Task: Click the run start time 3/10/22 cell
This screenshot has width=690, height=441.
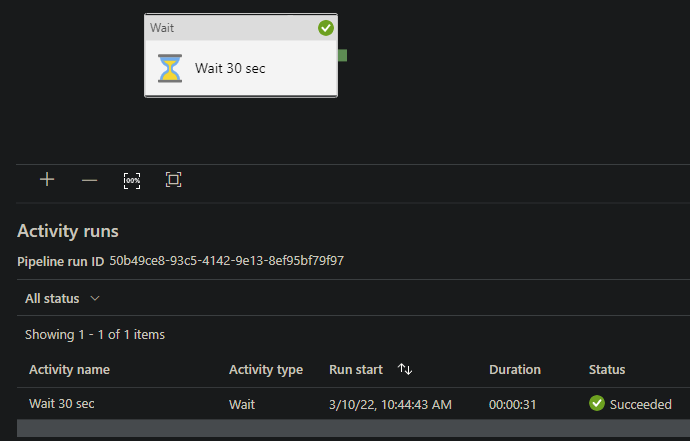Action: pyautogui.click(x=391, y=404)
